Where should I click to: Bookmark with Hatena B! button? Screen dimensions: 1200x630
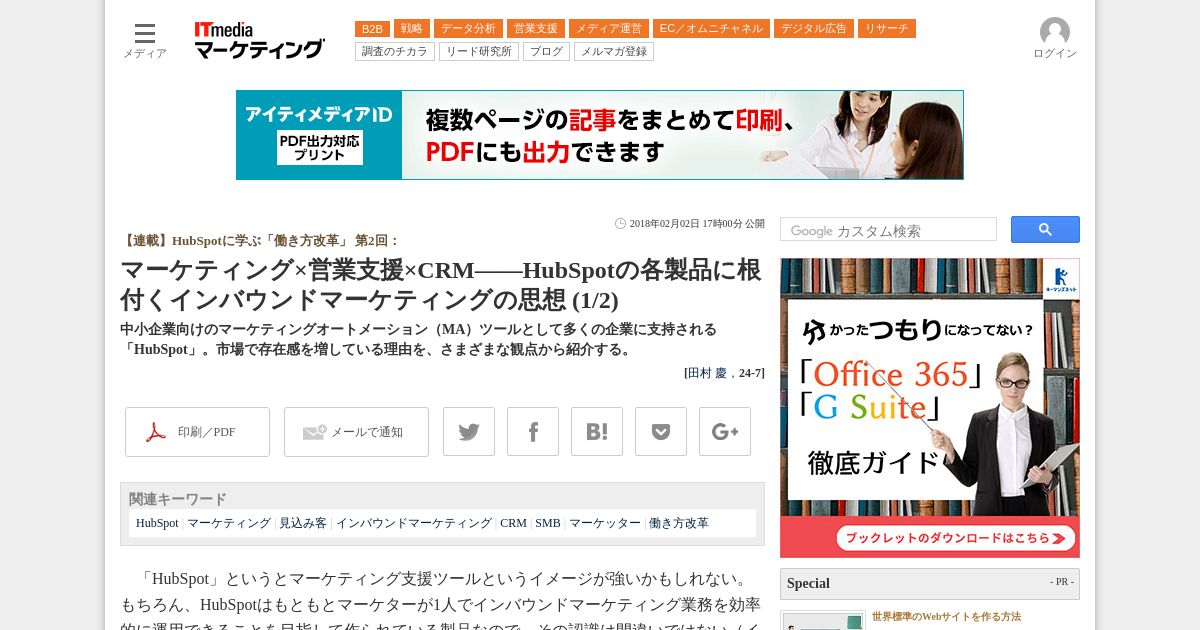(x=597, y=432)
